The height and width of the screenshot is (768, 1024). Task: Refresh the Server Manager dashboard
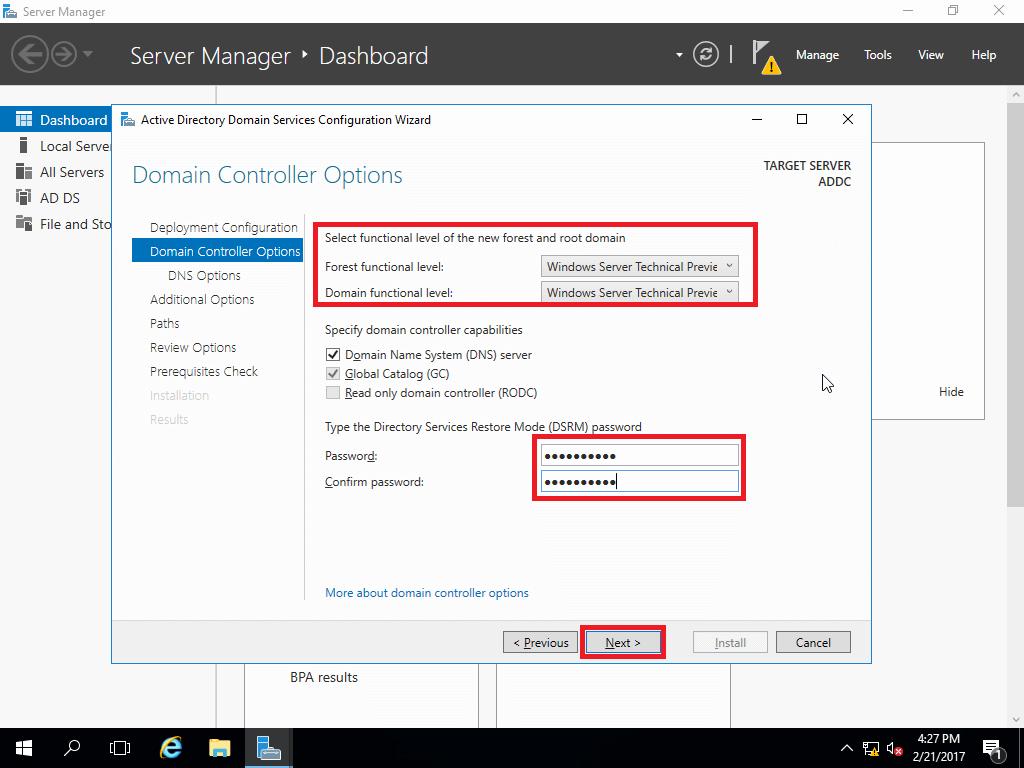click(x=706, y=54)
